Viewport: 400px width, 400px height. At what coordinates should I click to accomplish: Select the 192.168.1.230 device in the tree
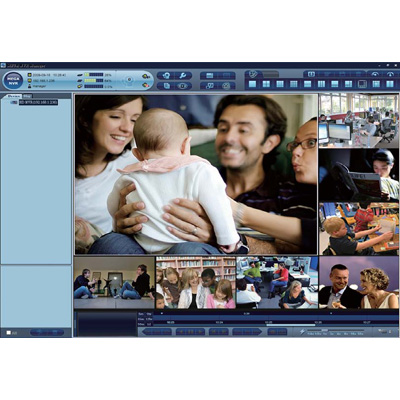[38, 102]
